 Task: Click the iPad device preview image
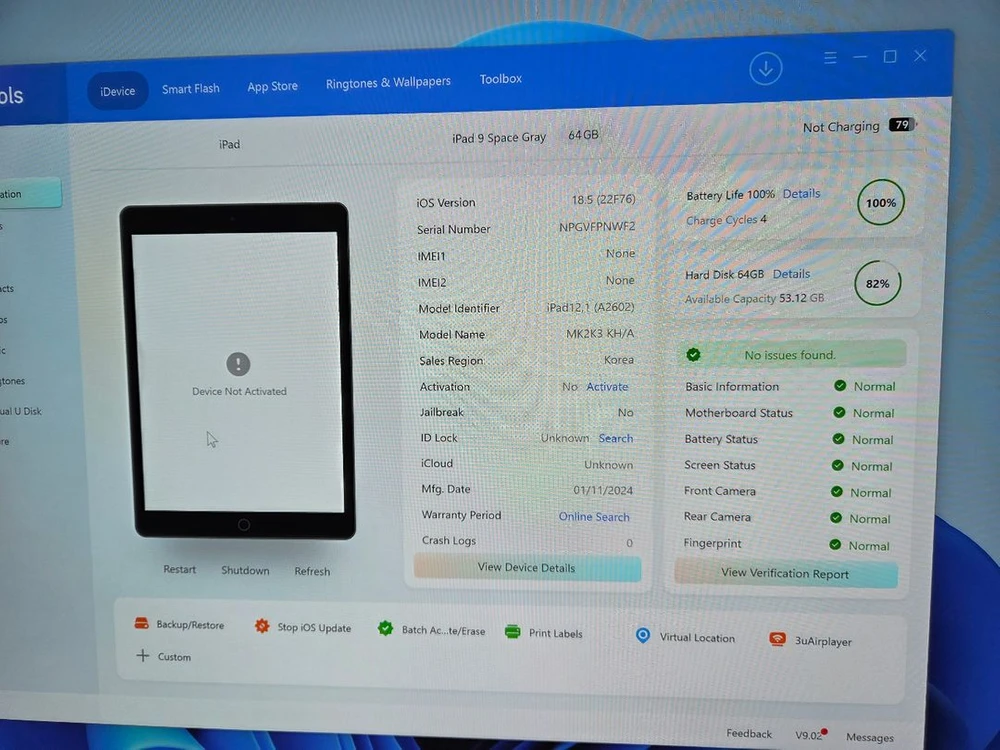point(236,371)
